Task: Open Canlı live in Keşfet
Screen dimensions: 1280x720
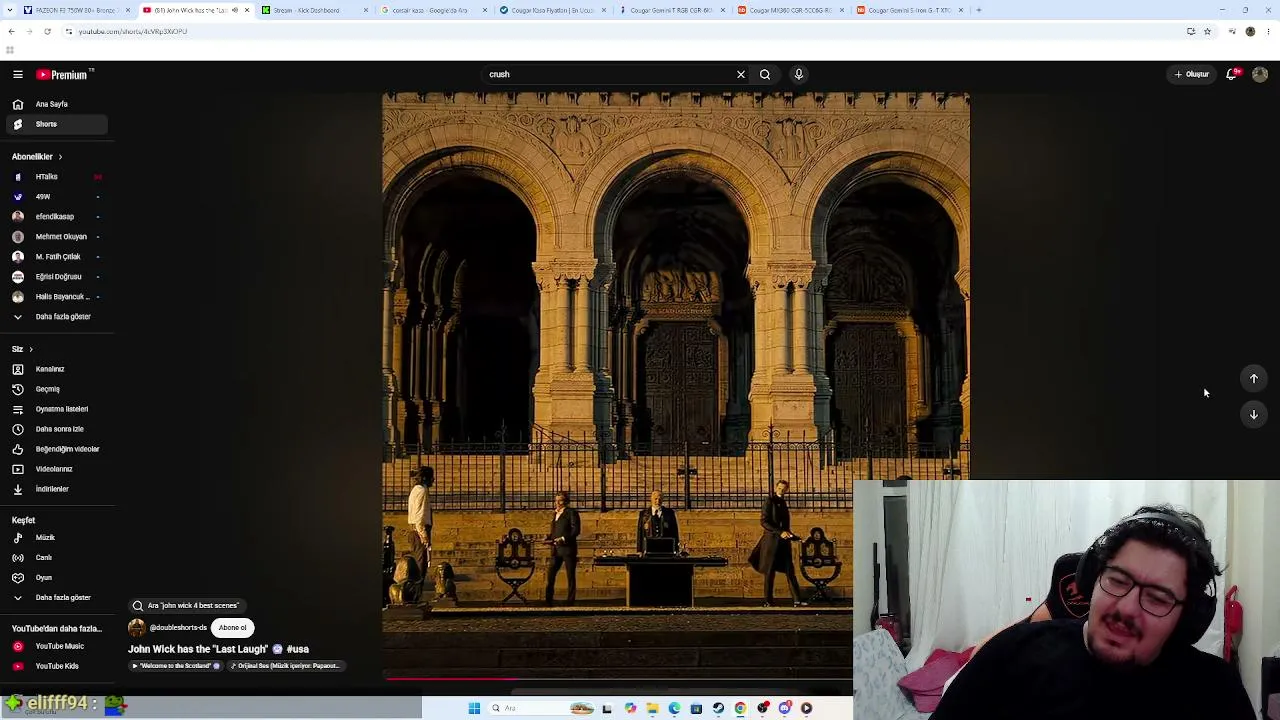Action: 56,558
